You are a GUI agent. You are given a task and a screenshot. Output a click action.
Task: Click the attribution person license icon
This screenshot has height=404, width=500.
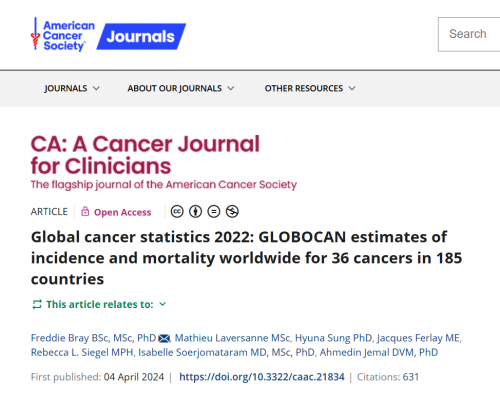(195, 211)
